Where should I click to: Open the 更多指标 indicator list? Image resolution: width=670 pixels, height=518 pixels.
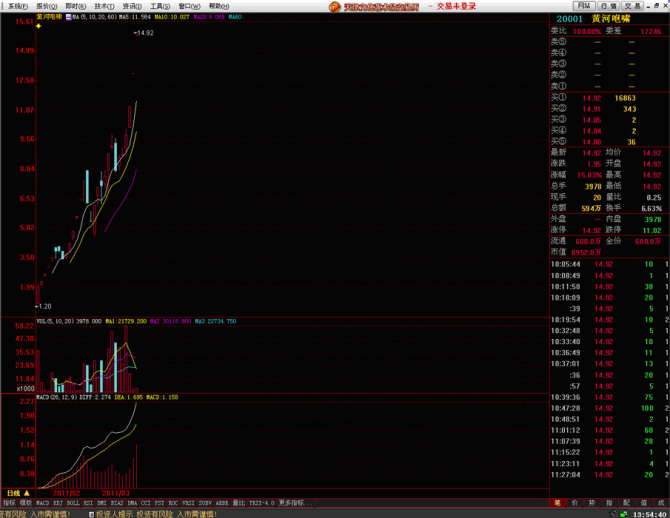tap(291, 502)
